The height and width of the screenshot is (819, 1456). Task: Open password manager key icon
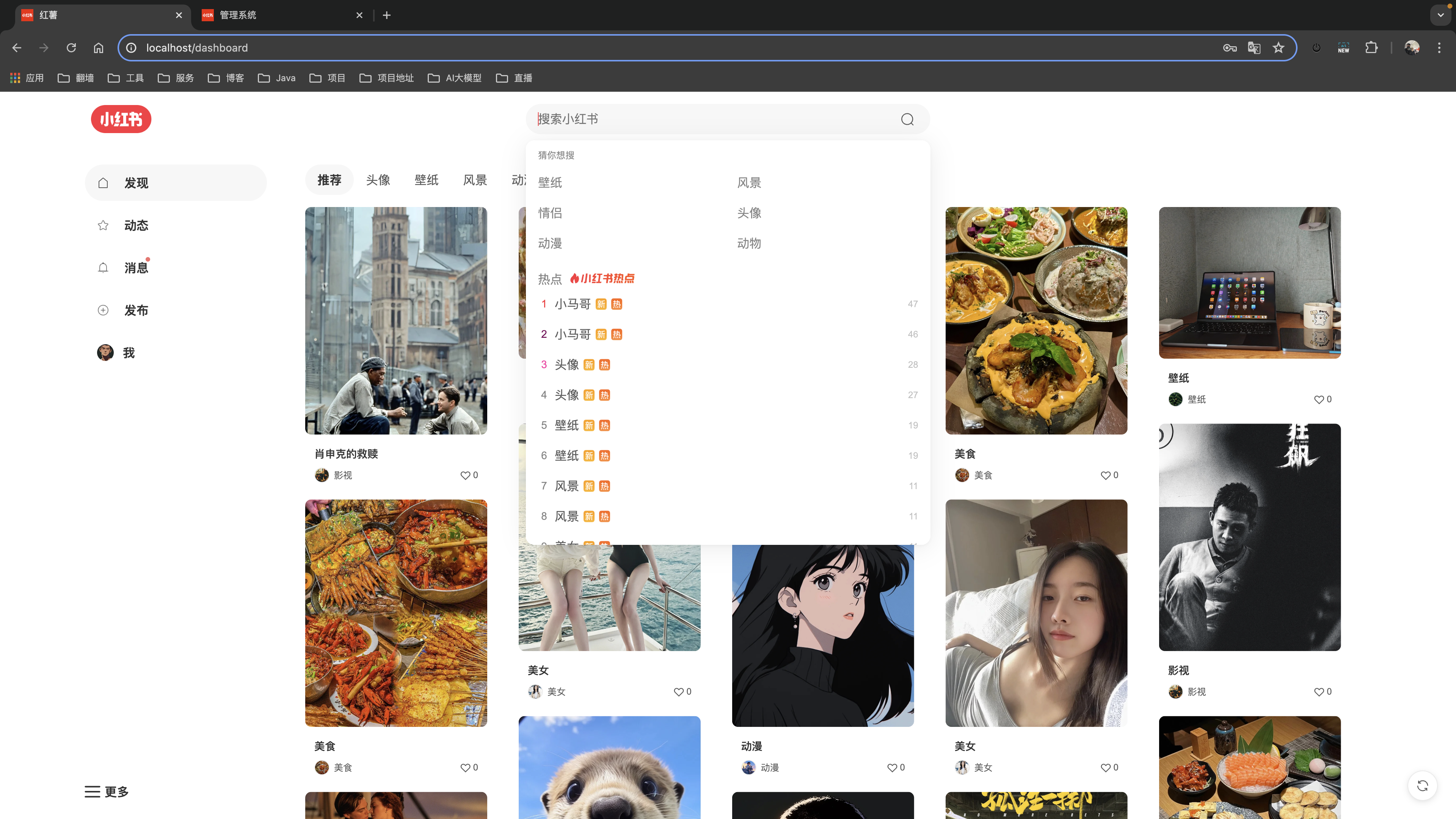click(x=1230, y=48)
